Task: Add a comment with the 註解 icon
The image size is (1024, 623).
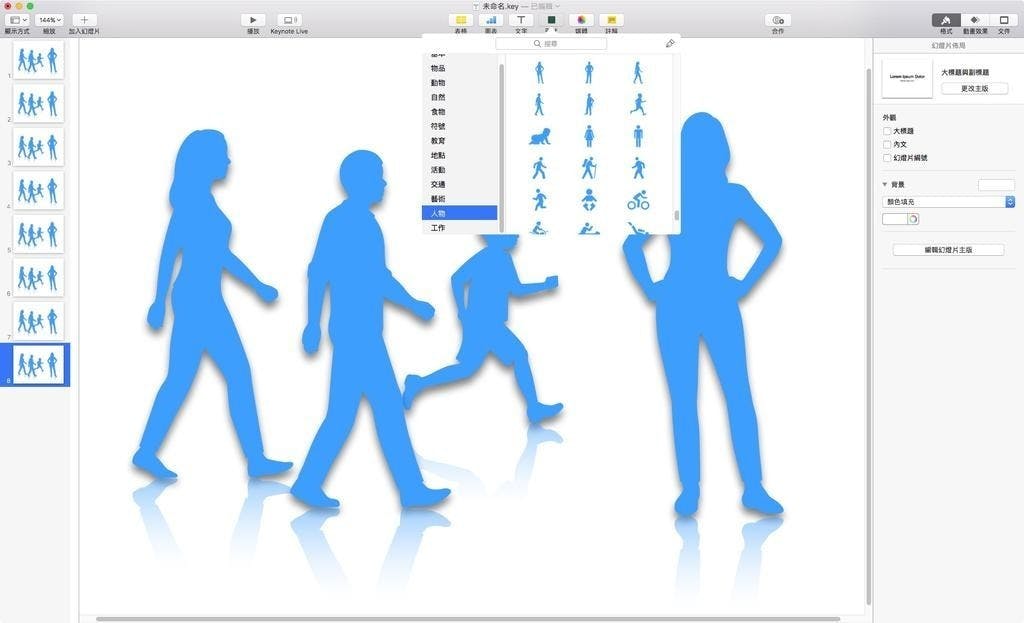Action: [x=611, y=20]
